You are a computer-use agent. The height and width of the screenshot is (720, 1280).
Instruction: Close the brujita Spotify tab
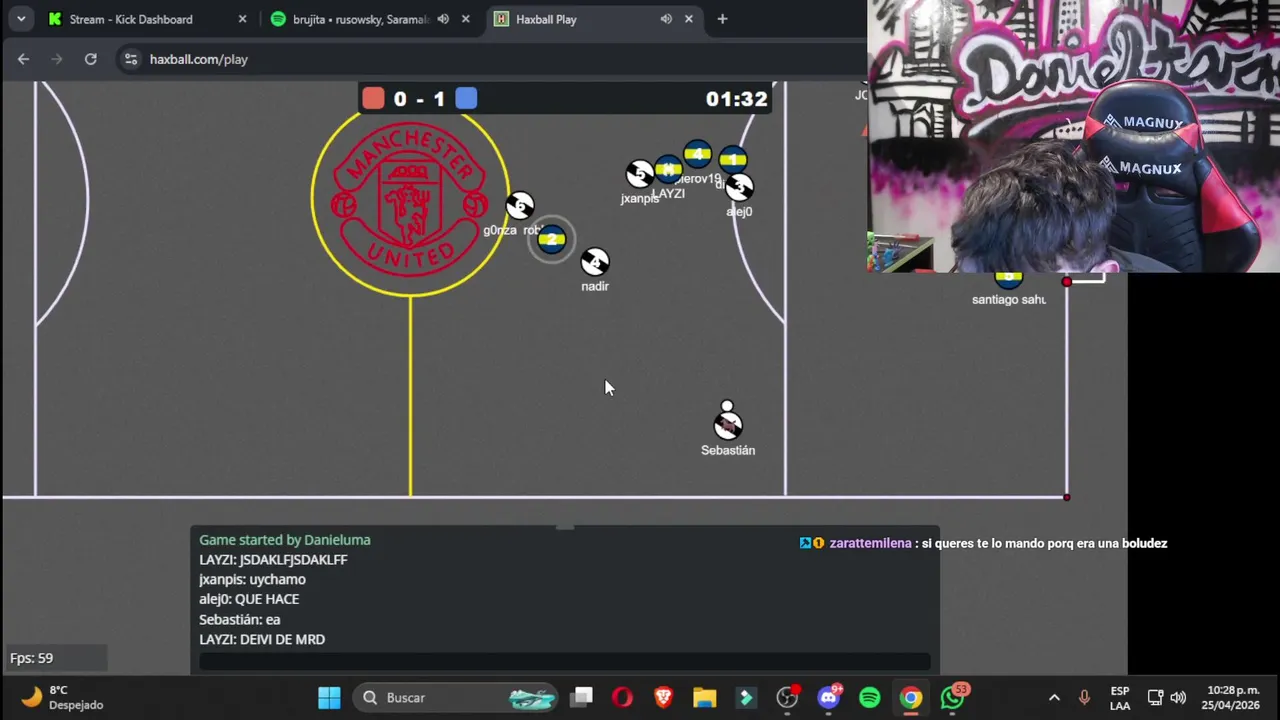(x=465, y=19)
